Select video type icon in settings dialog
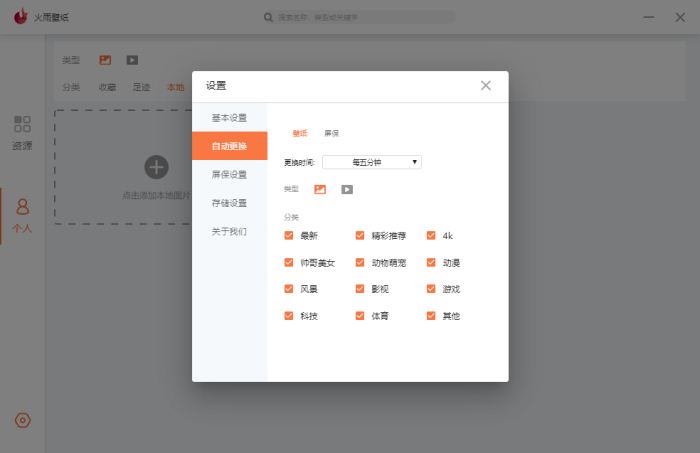 346,189
